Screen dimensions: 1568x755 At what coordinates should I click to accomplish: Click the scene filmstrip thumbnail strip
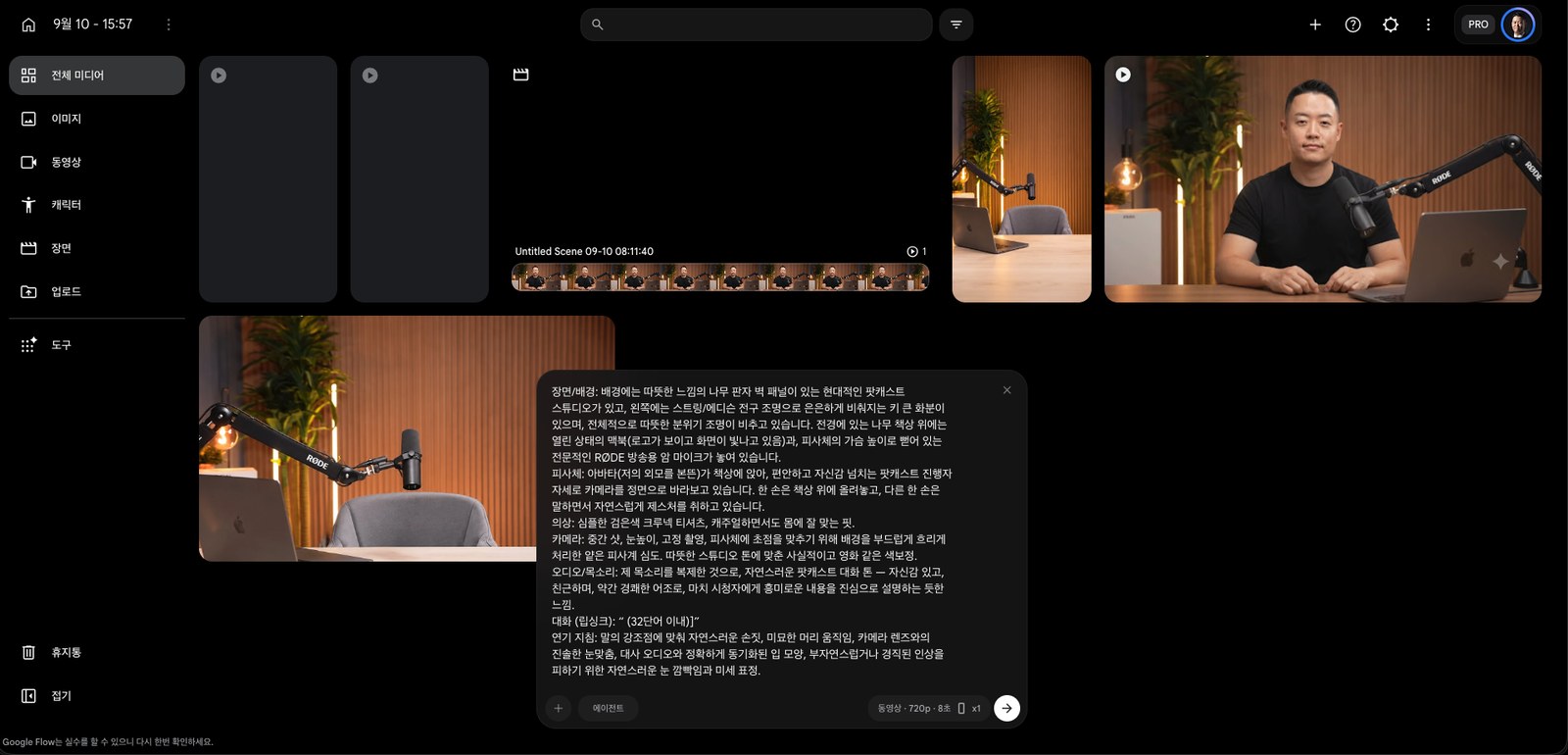(720, 277)
